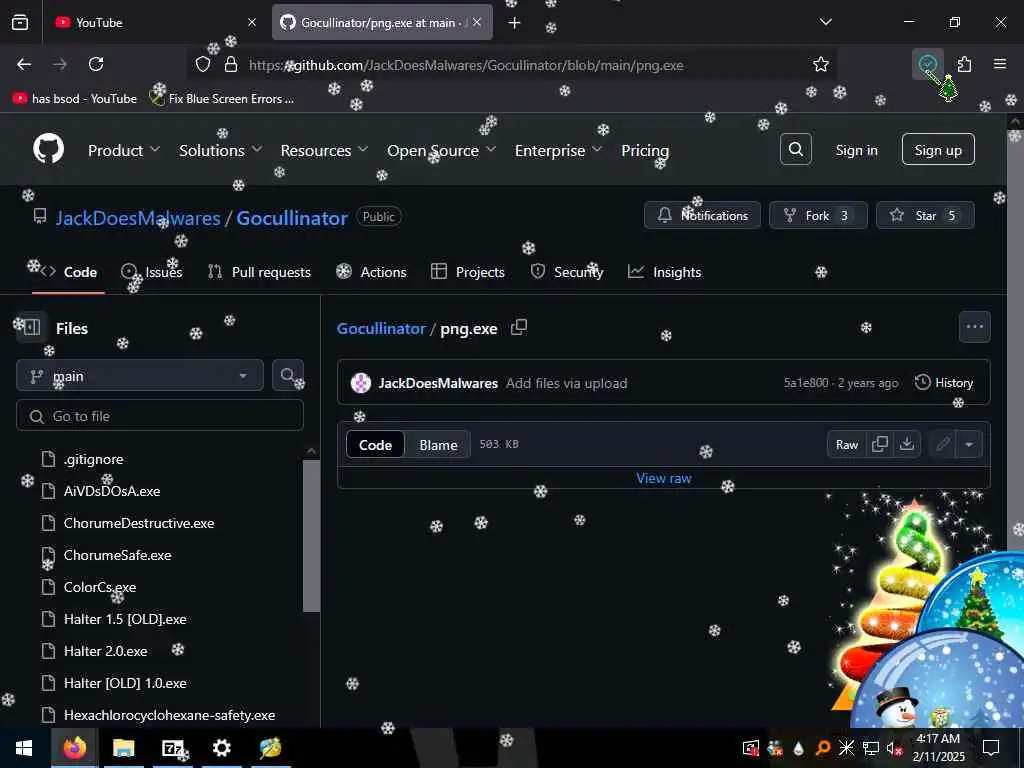Image resolution: width=1024 pixels, height=768 pixels.
Task: Click the Windows Start button
Action: [24, 748]
